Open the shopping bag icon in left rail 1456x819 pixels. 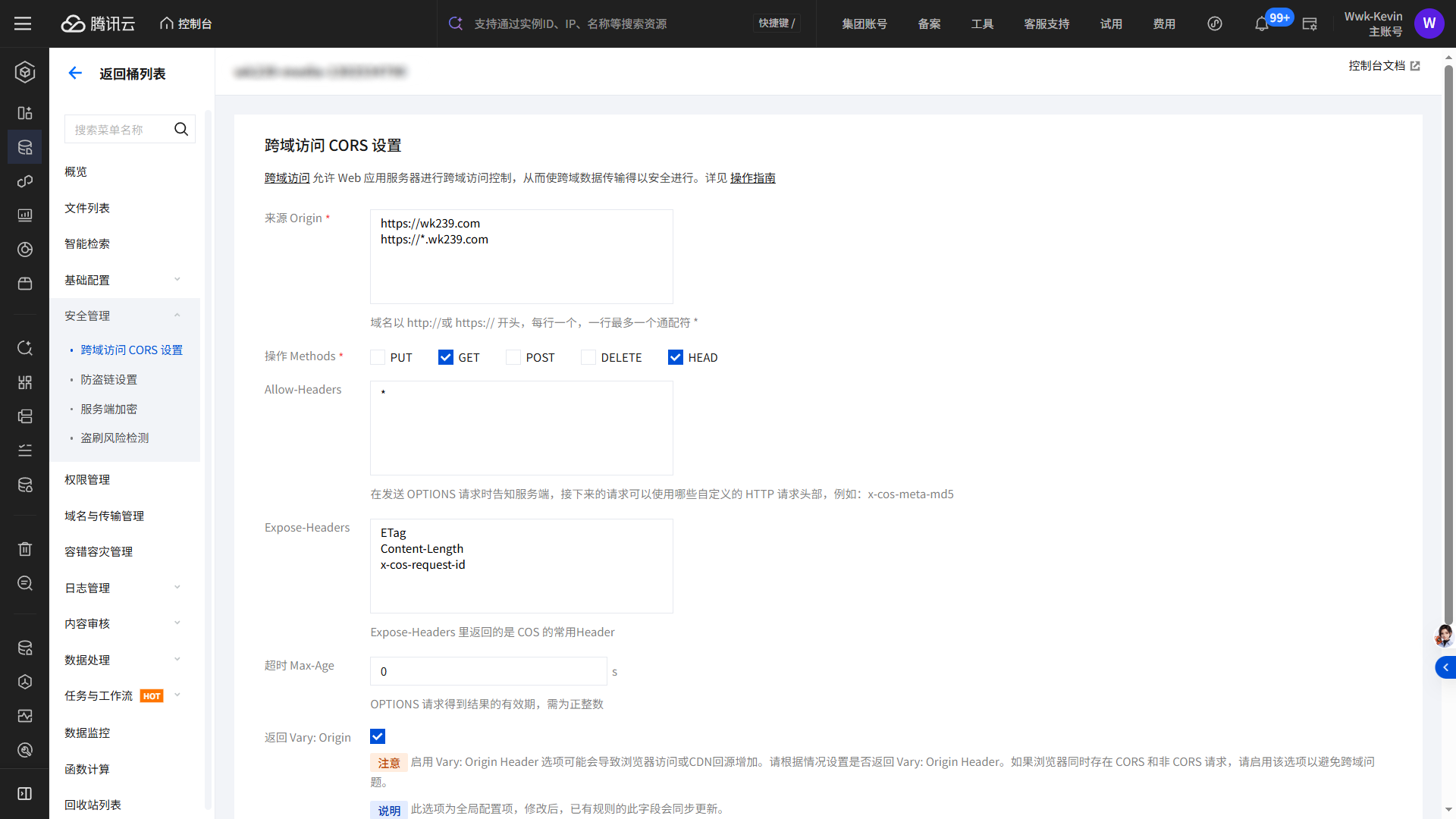click(25, 284)
